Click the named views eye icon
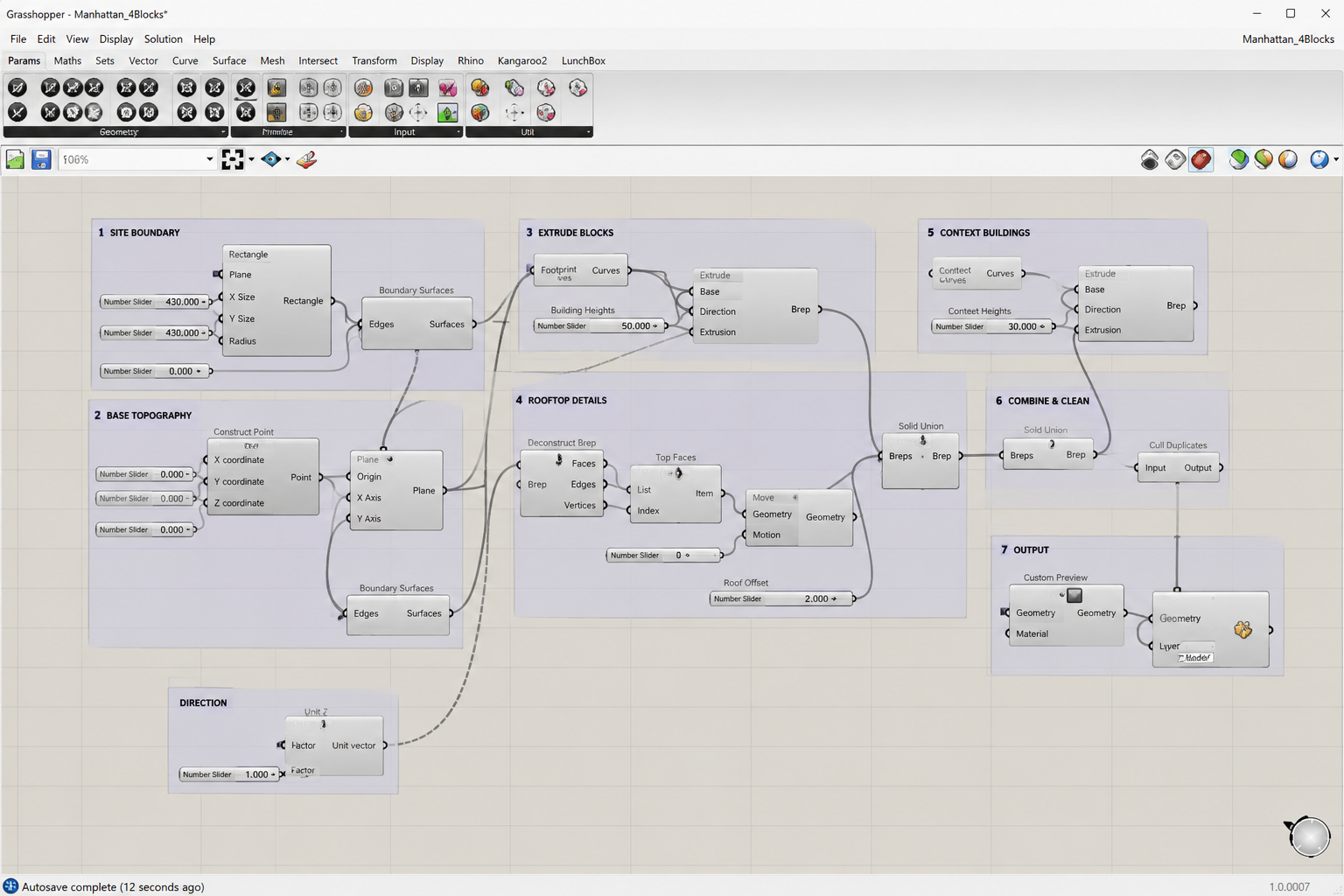The width and height of the screenshot is (1344, 896). point(271,159)
